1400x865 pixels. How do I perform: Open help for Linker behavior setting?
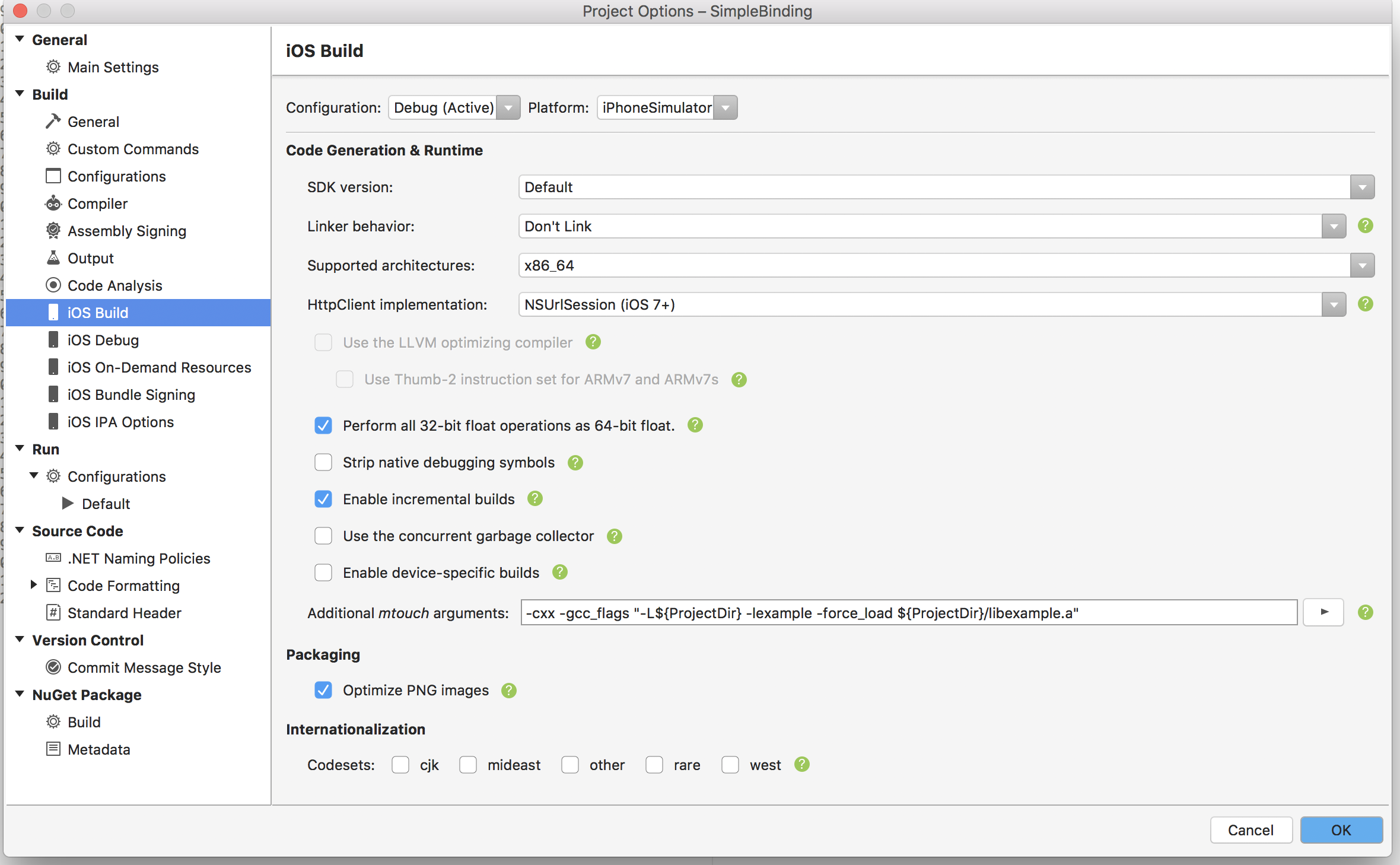point(1366,226)
